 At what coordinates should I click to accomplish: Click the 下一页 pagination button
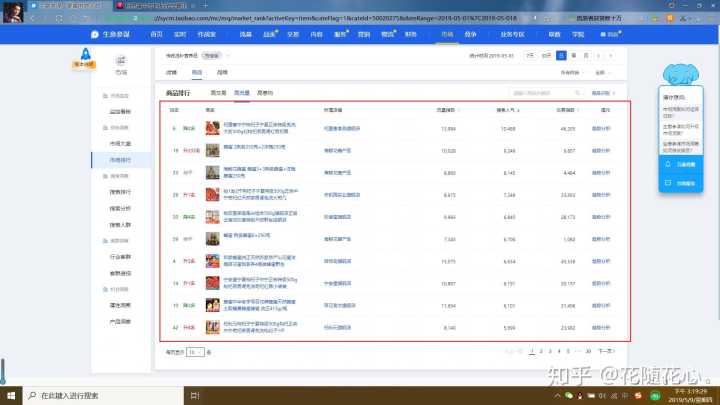pyautogui.click(x=606, y=352)
